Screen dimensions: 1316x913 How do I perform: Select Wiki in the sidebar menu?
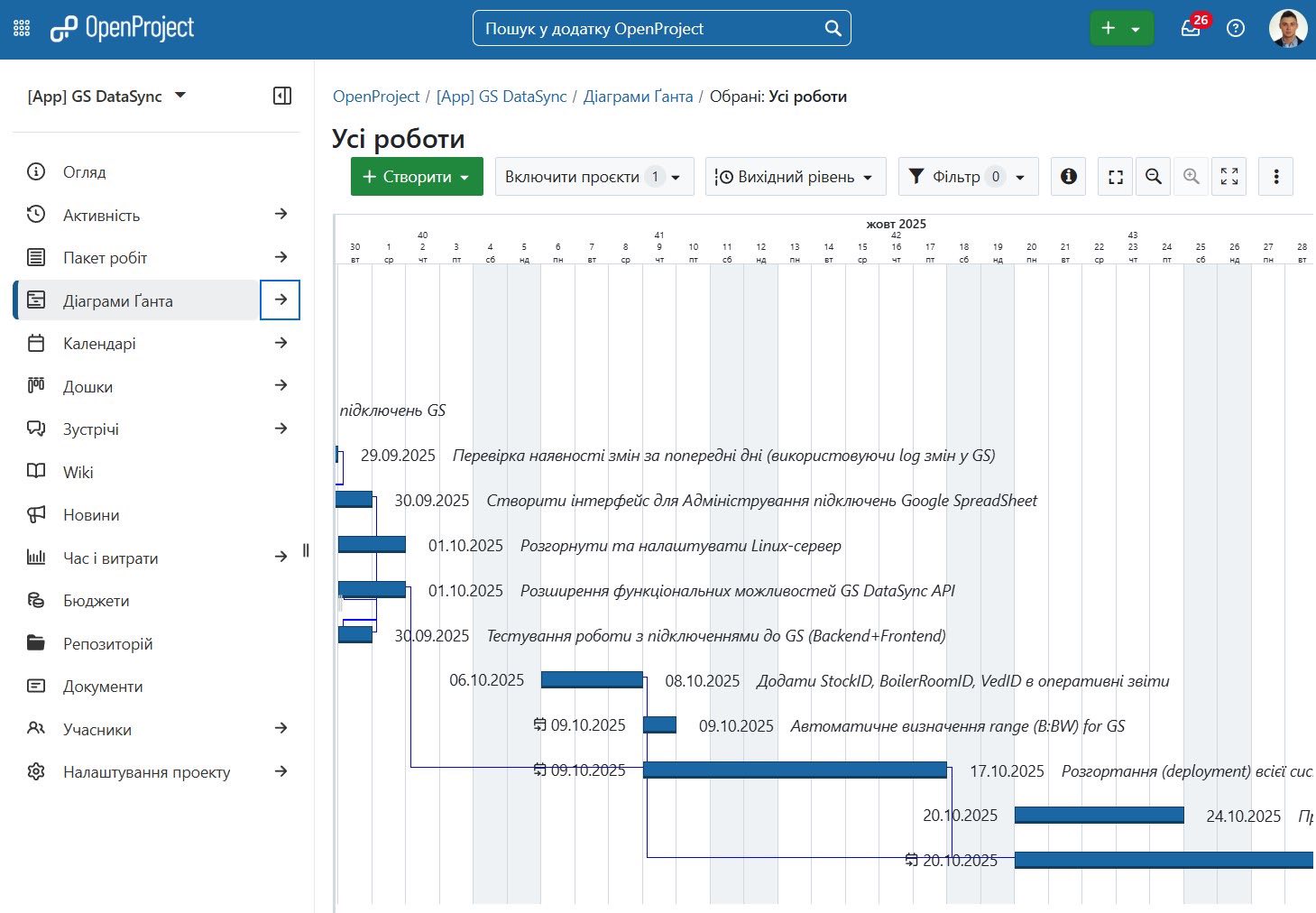coord(78,472)
